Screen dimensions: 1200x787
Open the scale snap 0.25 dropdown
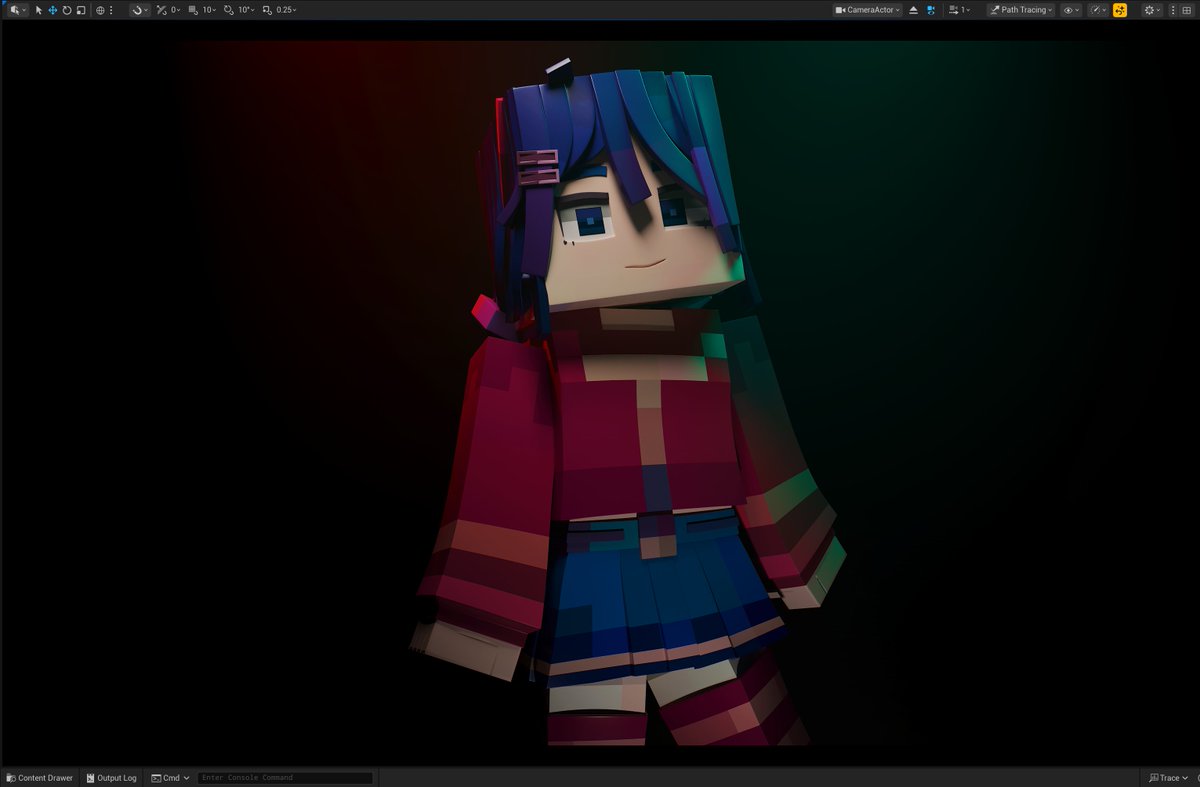[x=286, y=10]
